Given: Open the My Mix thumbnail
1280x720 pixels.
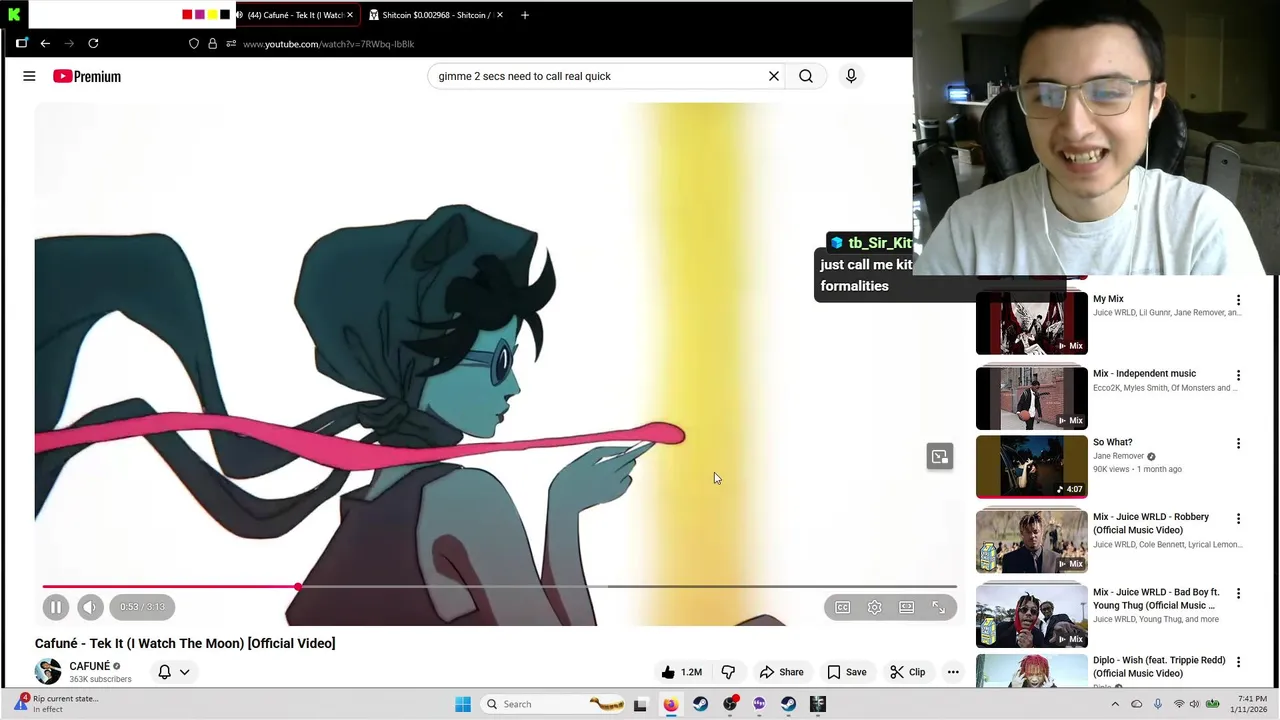Looking at the screenshot, I should [1031, 323].
